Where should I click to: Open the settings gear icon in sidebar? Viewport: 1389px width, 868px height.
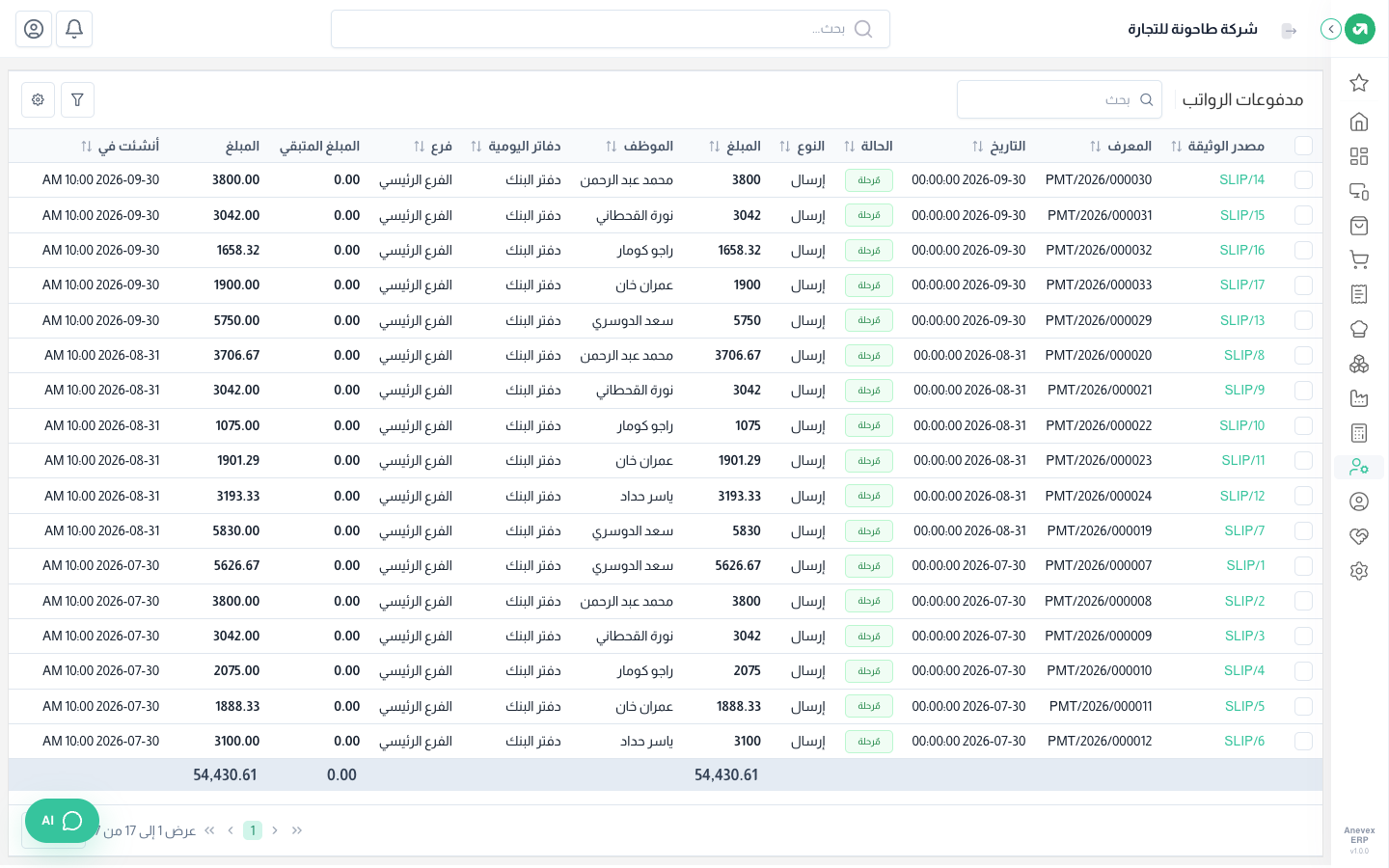click(1359, 571)
